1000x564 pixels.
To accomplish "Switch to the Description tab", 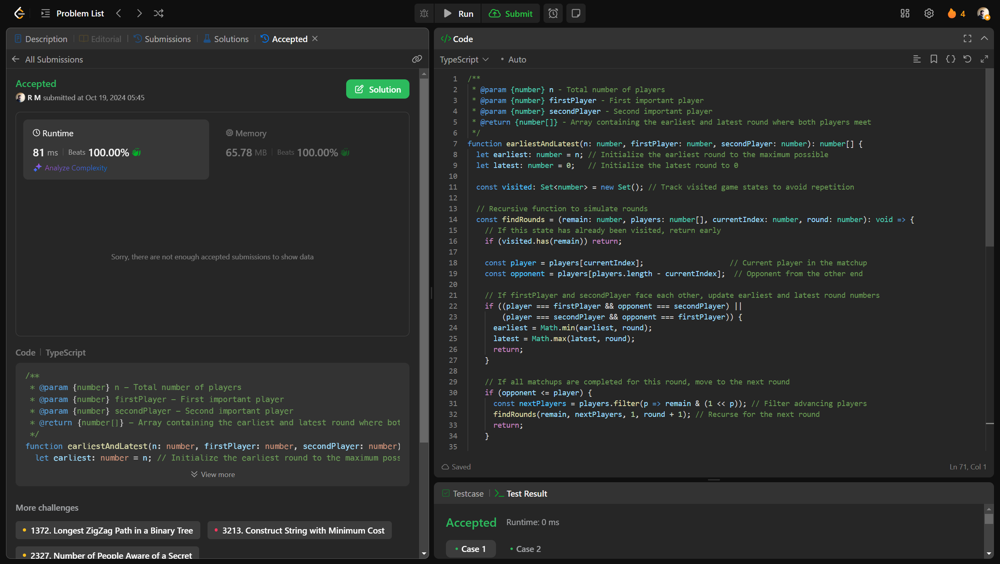I will click(40, 39).
